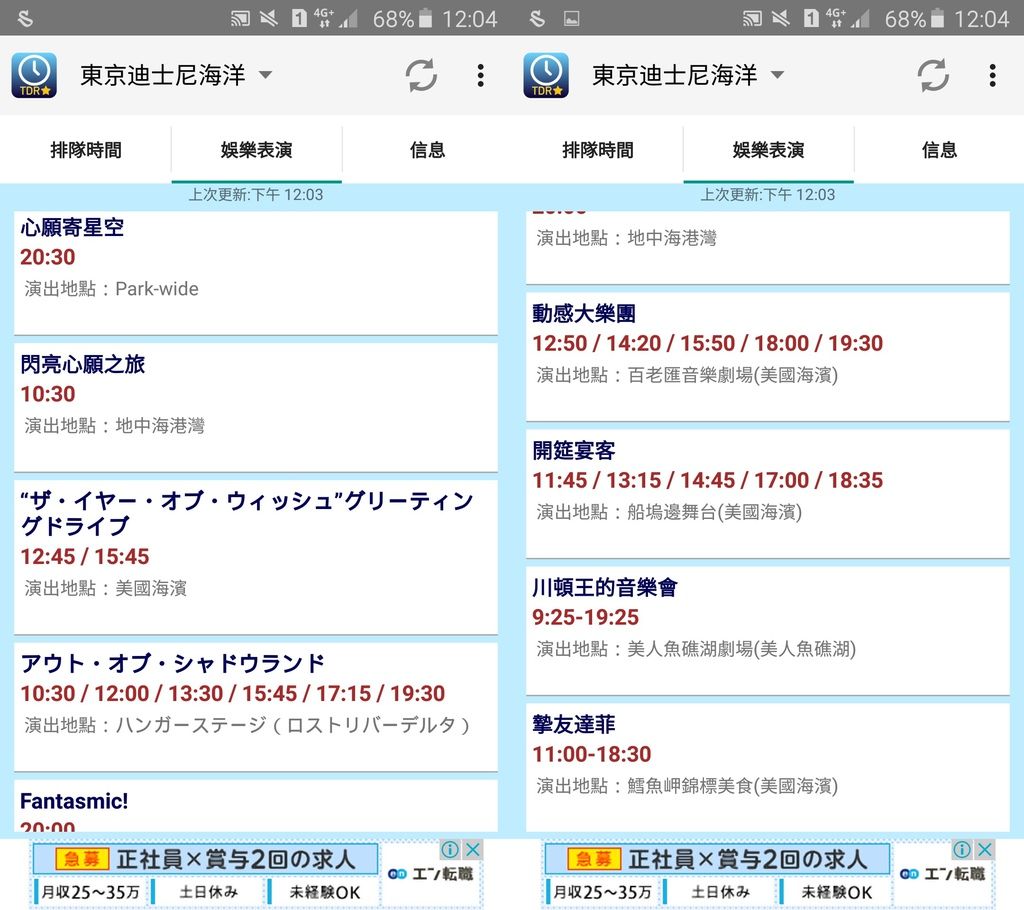
Task: Close the ad banner on right screen
Action: pos(985,849)
